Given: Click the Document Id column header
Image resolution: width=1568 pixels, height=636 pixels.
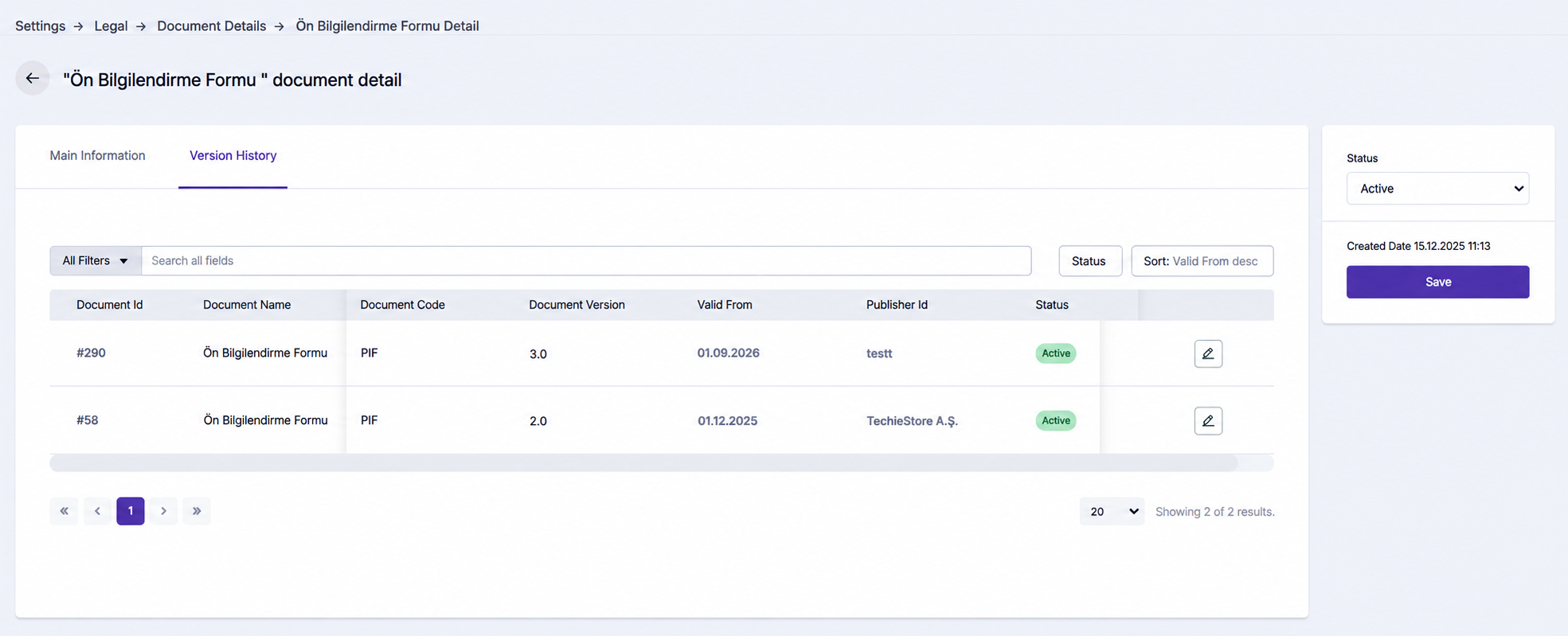Looking at the screenshot, I should pos(110,305).
